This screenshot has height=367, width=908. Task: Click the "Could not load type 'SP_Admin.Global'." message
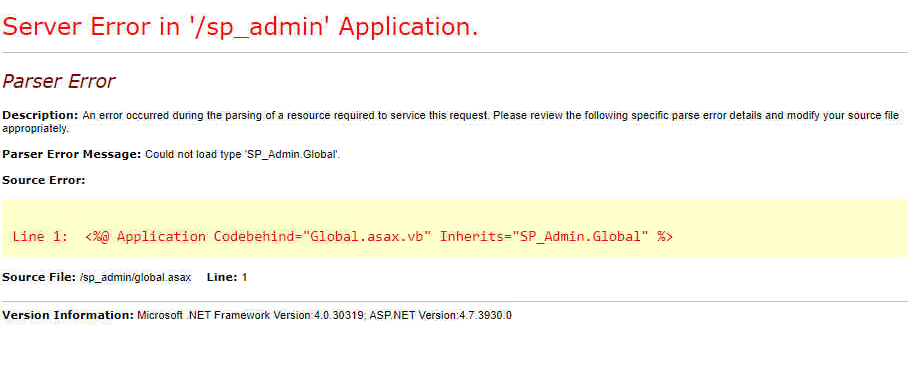point(243,155)
